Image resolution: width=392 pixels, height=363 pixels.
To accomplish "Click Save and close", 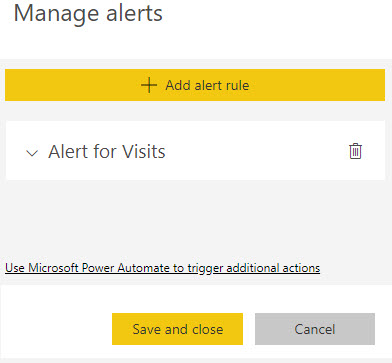I will click(x=177, y=329).
